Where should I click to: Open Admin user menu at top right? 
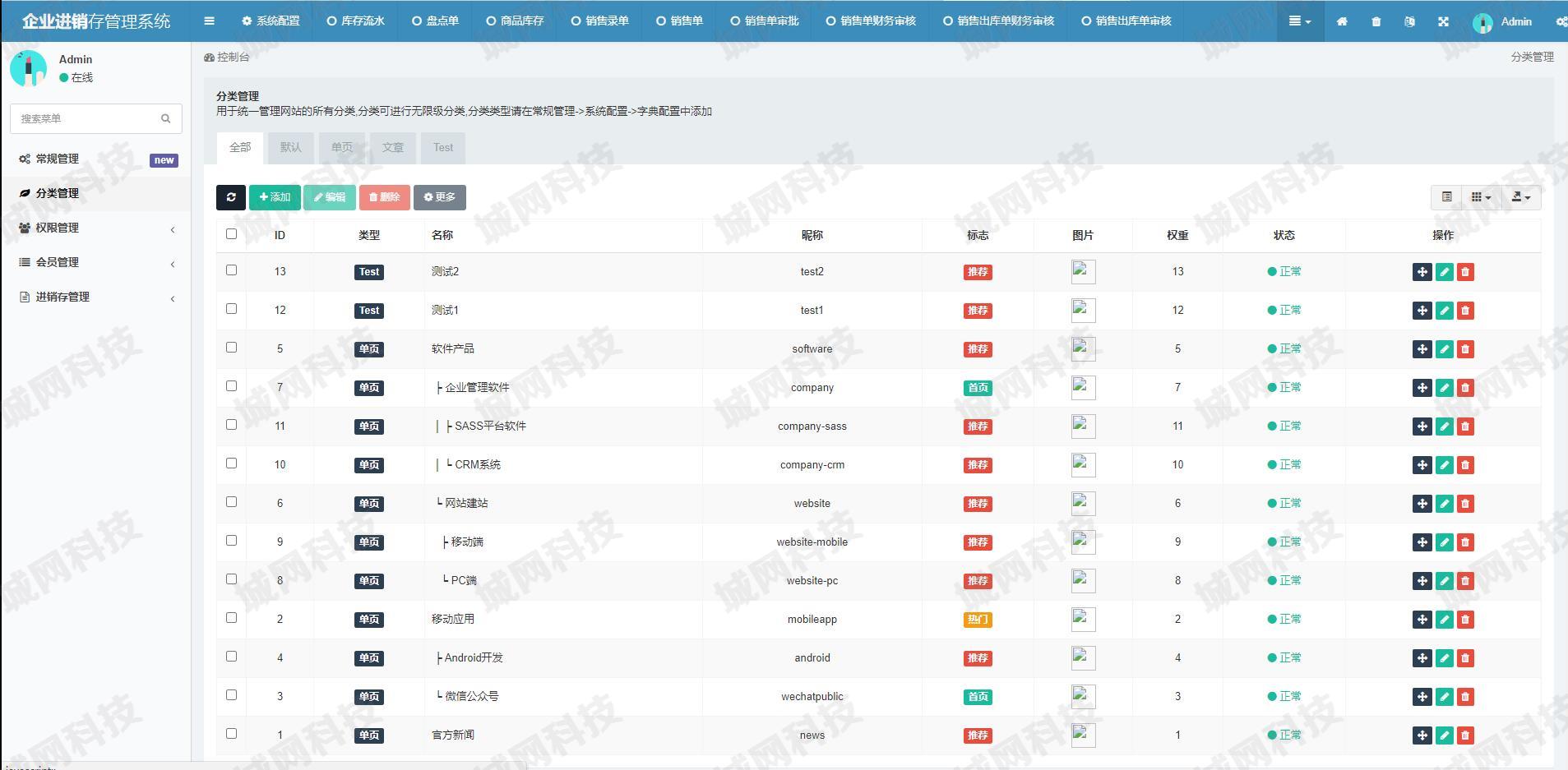point(1503,22)
